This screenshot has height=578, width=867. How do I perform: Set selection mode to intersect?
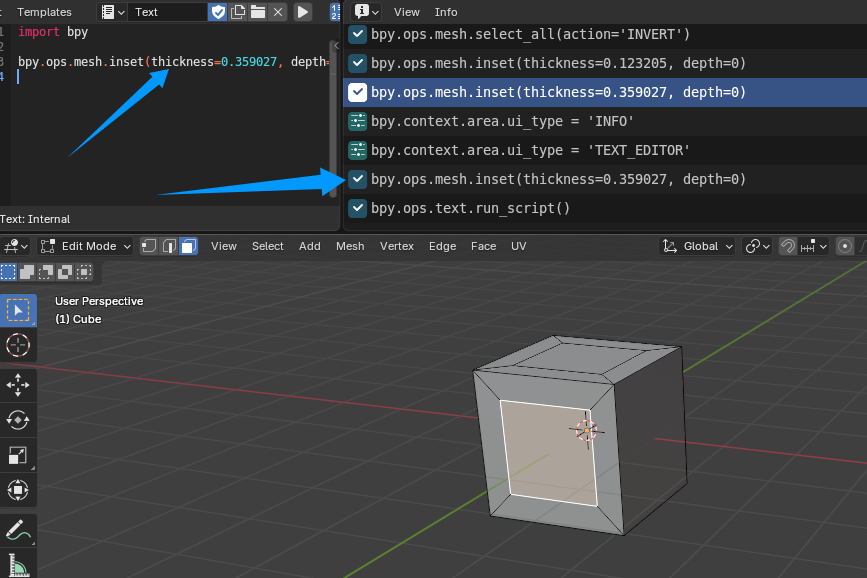click(83, 272)
